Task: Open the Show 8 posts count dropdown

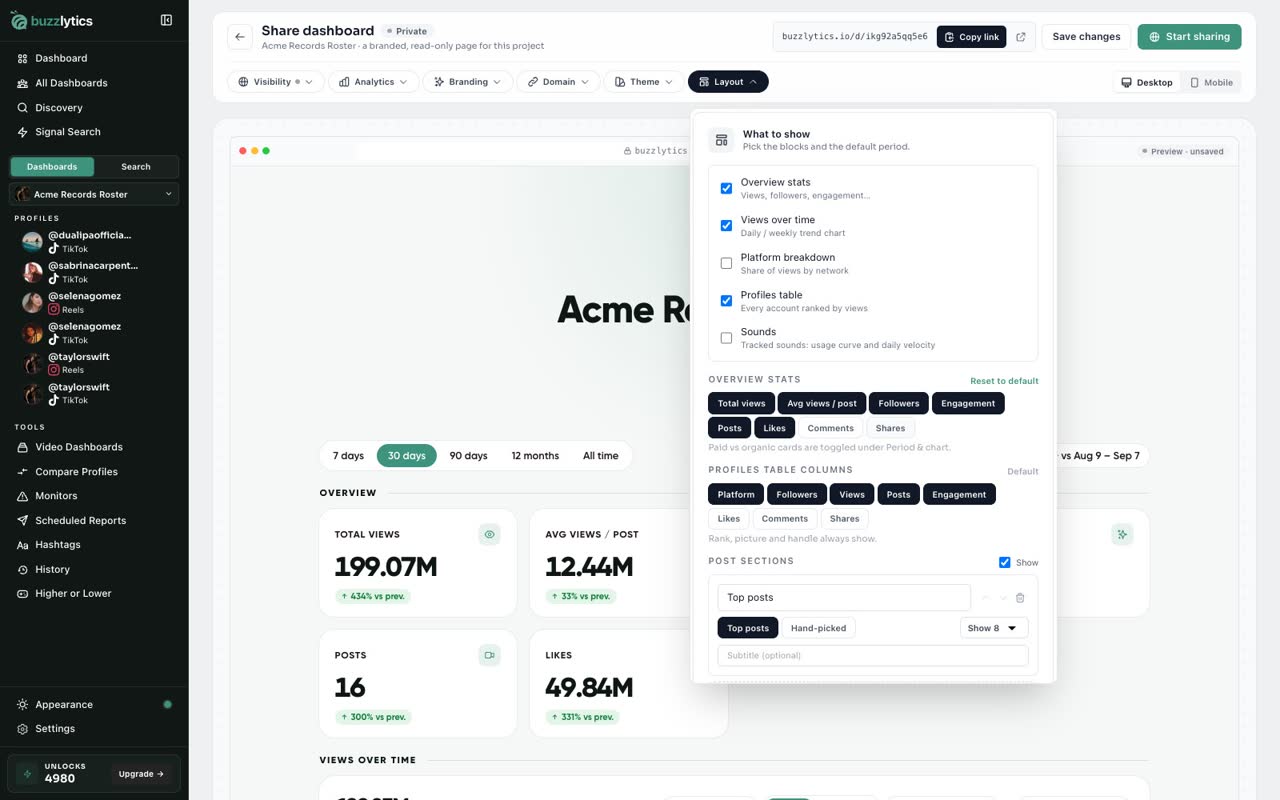Action: click(994, 628)
